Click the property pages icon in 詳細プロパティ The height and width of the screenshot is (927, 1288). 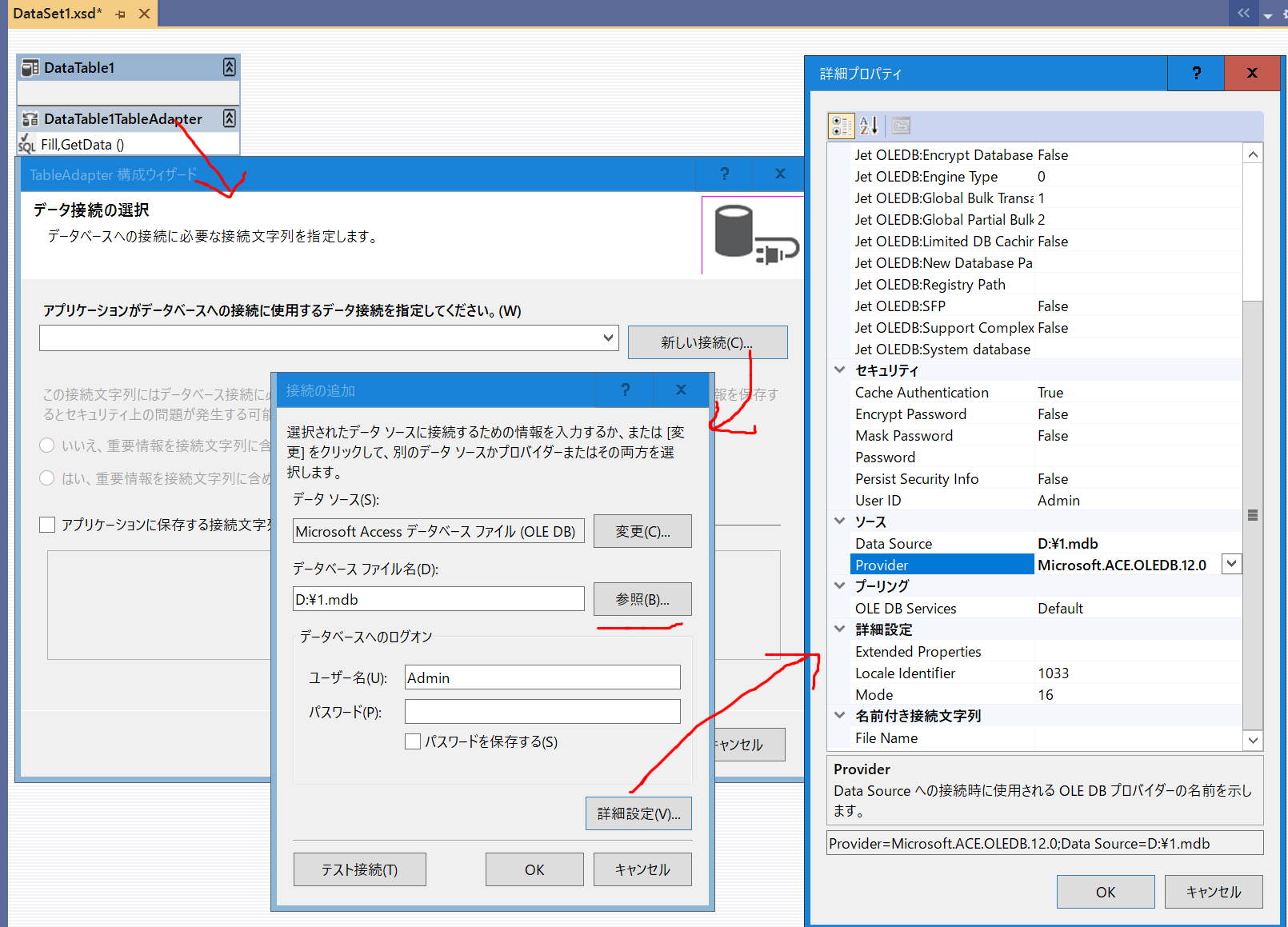(900, 126)
